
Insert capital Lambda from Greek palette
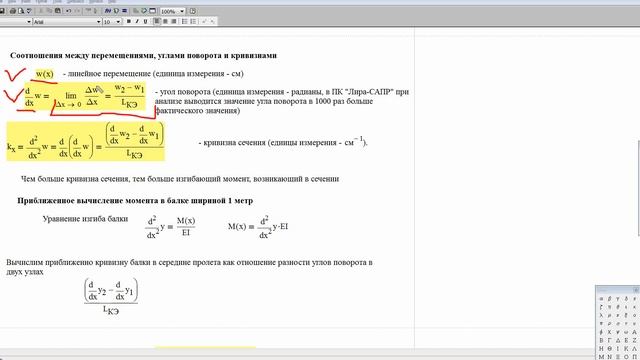coord(635,349)
